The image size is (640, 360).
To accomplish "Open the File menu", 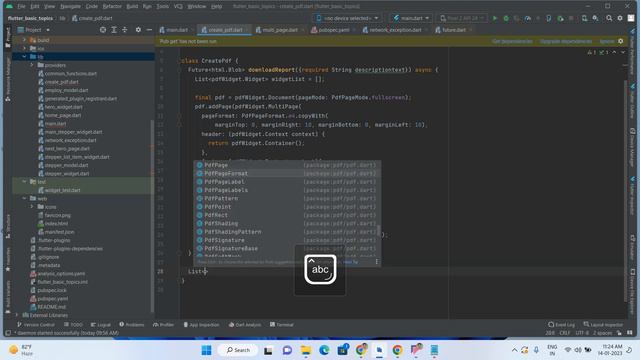I will [21, 6].
